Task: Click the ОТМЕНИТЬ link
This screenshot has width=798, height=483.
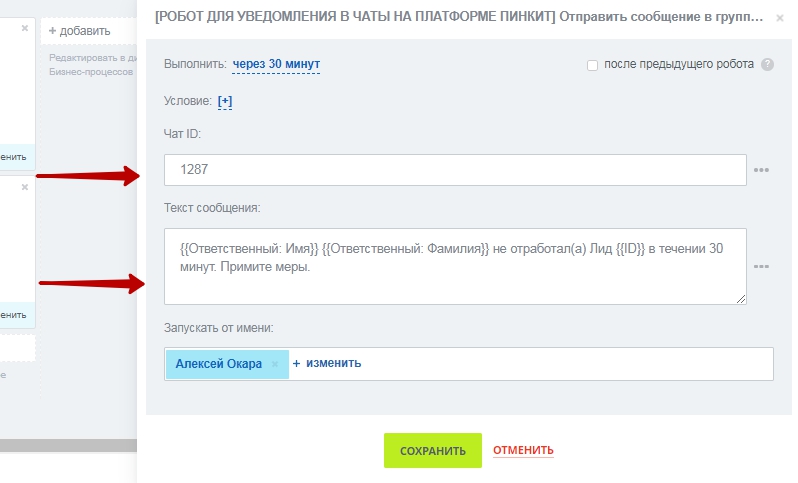Action: (x=523, y=451)
